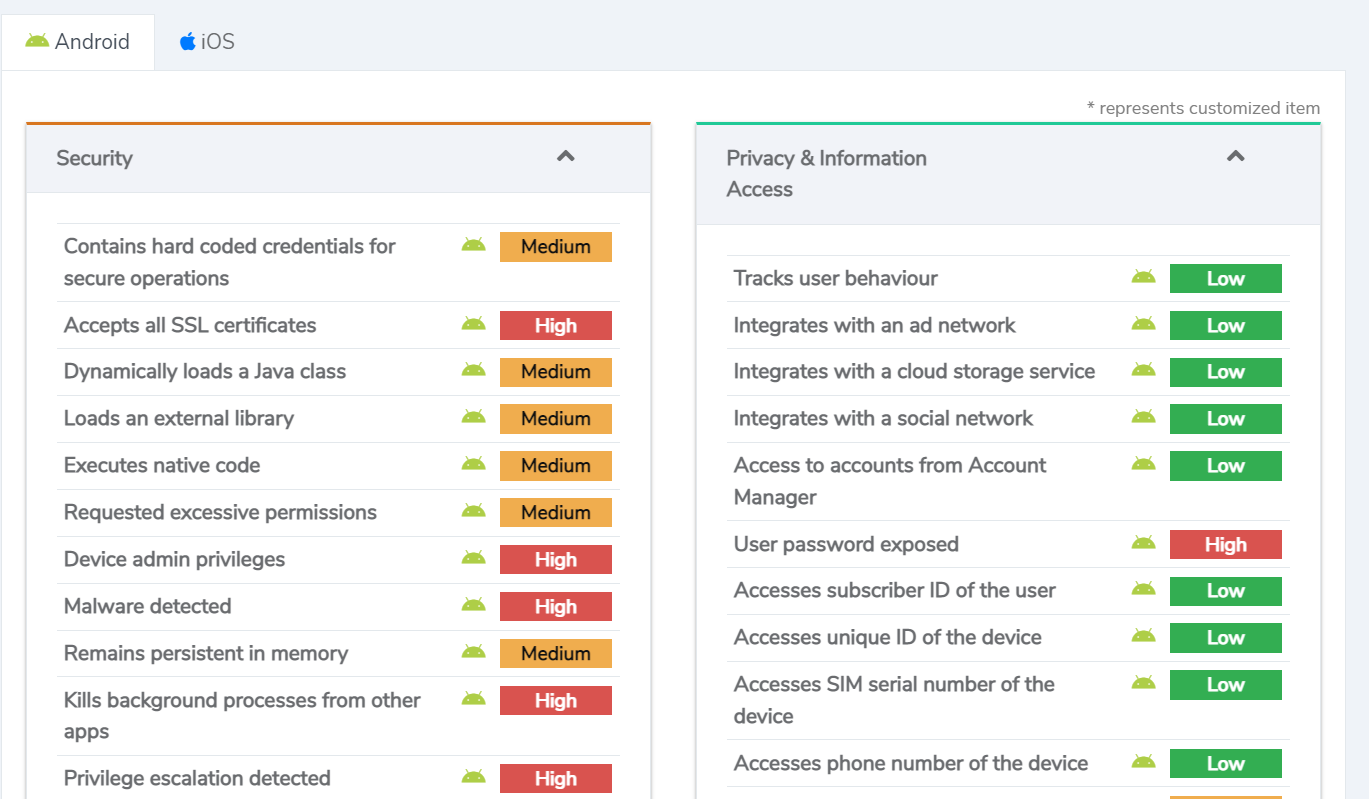1369x799 pixels.
Task: Switch to the iOS tab
Action: [x=207, y=42]
